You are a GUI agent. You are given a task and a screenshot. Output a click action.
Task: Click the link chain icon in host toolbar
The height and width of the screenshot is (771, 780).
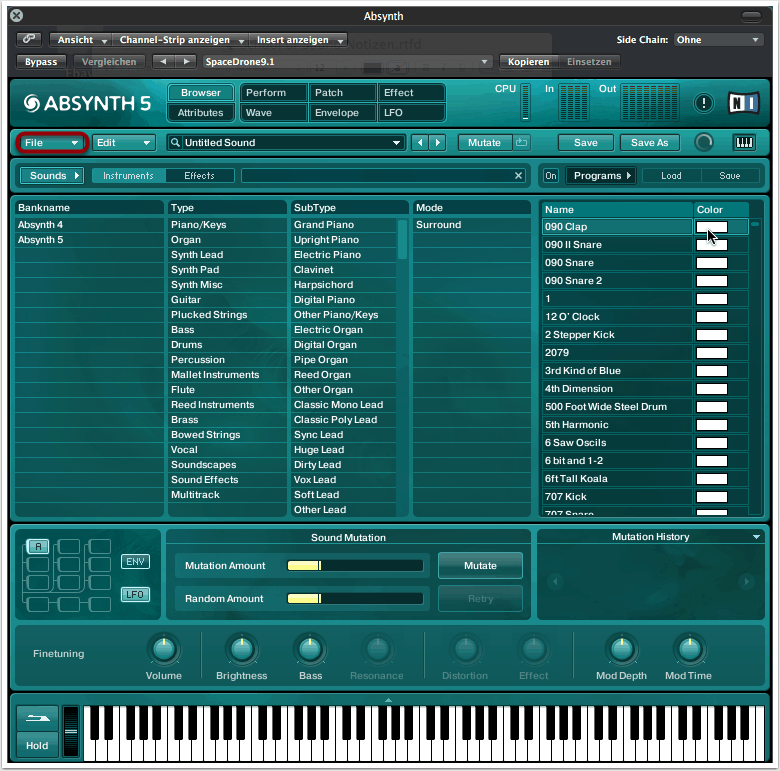(x=30, y=40)
